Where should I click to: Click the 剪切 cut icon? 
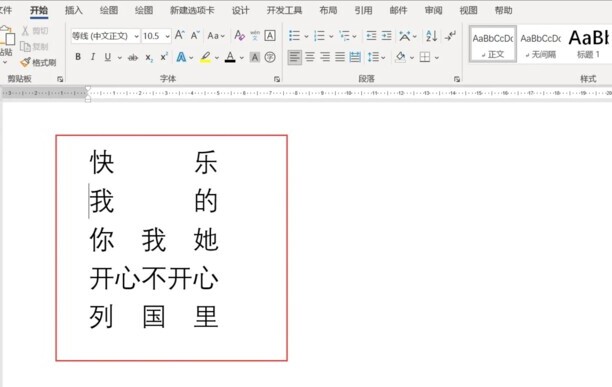(25, 30)
